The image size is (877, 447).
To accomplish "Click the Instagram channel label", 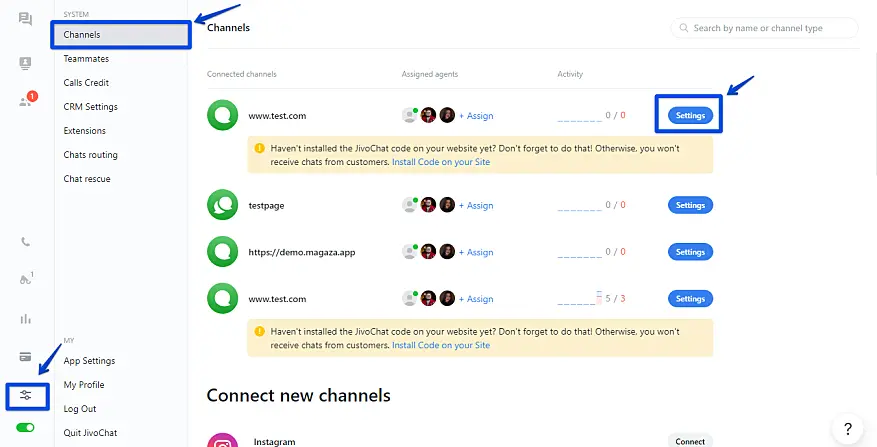I will pyautogui.click(x=274, y=442).
